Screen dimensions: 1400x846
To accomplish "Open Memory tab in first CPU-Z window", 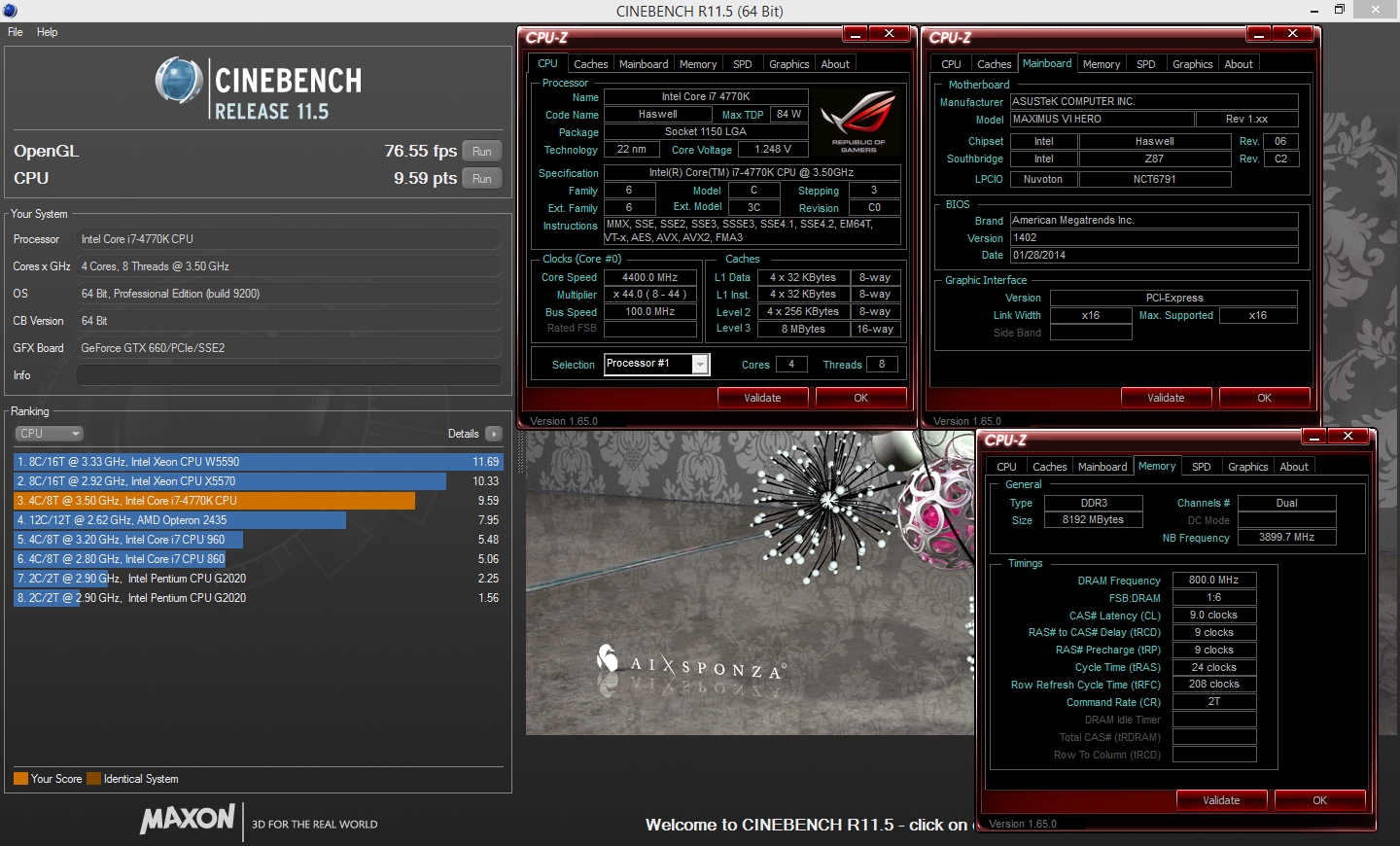I will click(698, 64).
